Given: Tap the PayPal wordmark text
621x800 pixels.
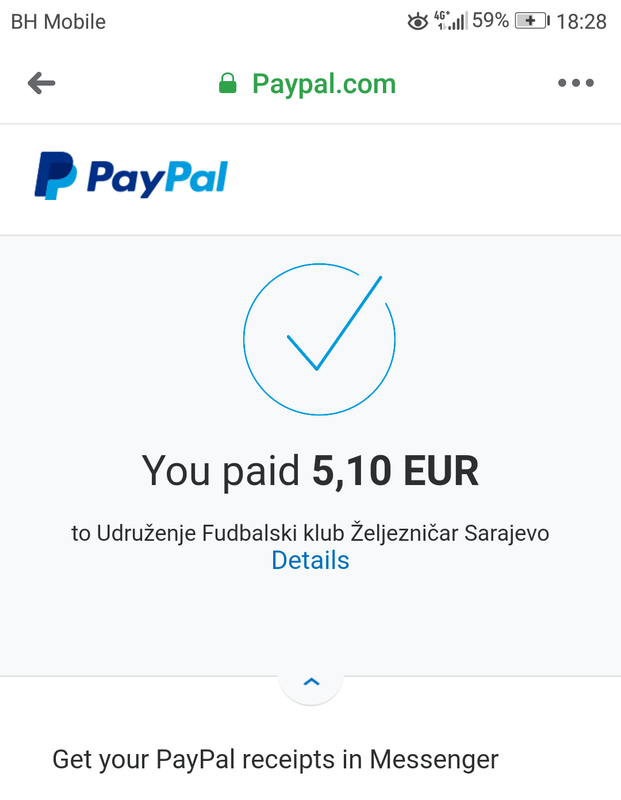Looking at the screenshot, I should 158,179.
